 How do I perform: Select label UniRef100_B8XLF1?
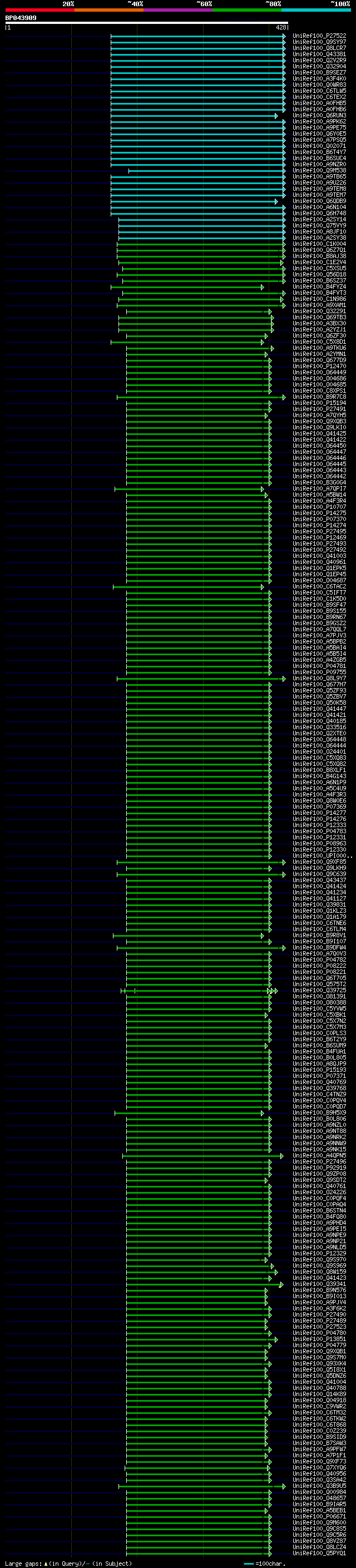[319, 770]
